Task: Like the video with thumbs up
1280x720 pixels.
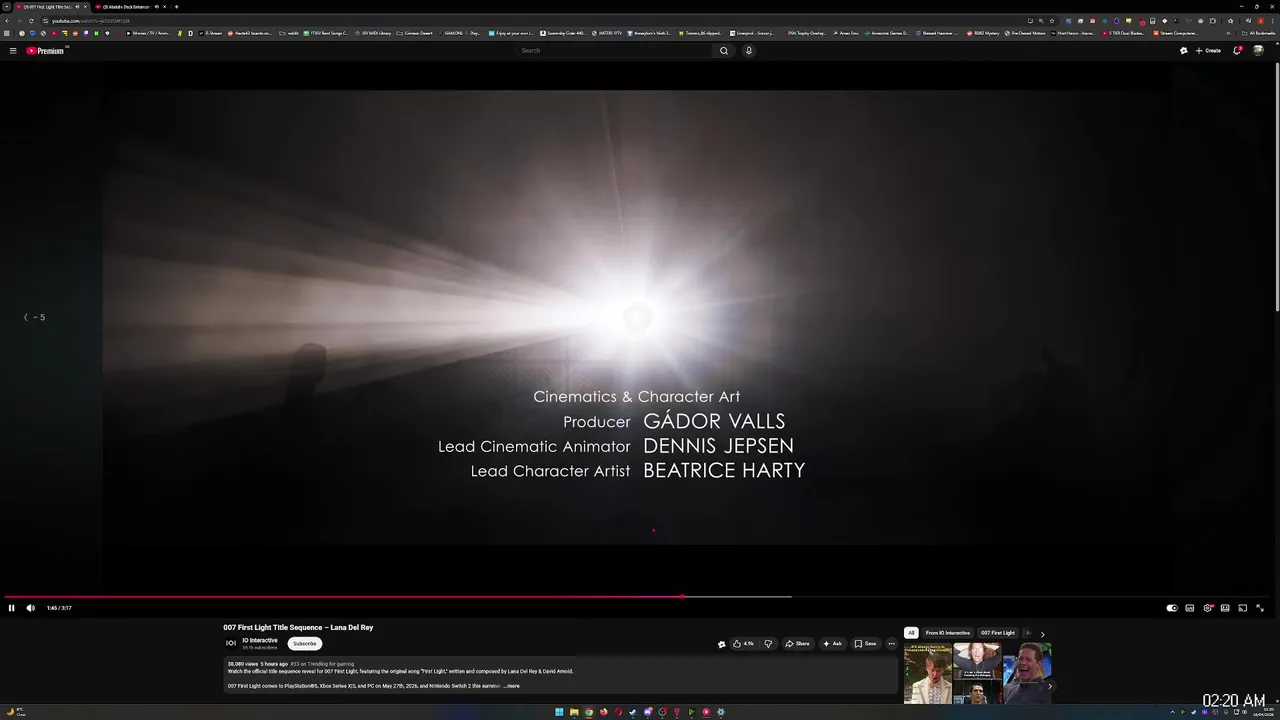Action: click(743, 644)
